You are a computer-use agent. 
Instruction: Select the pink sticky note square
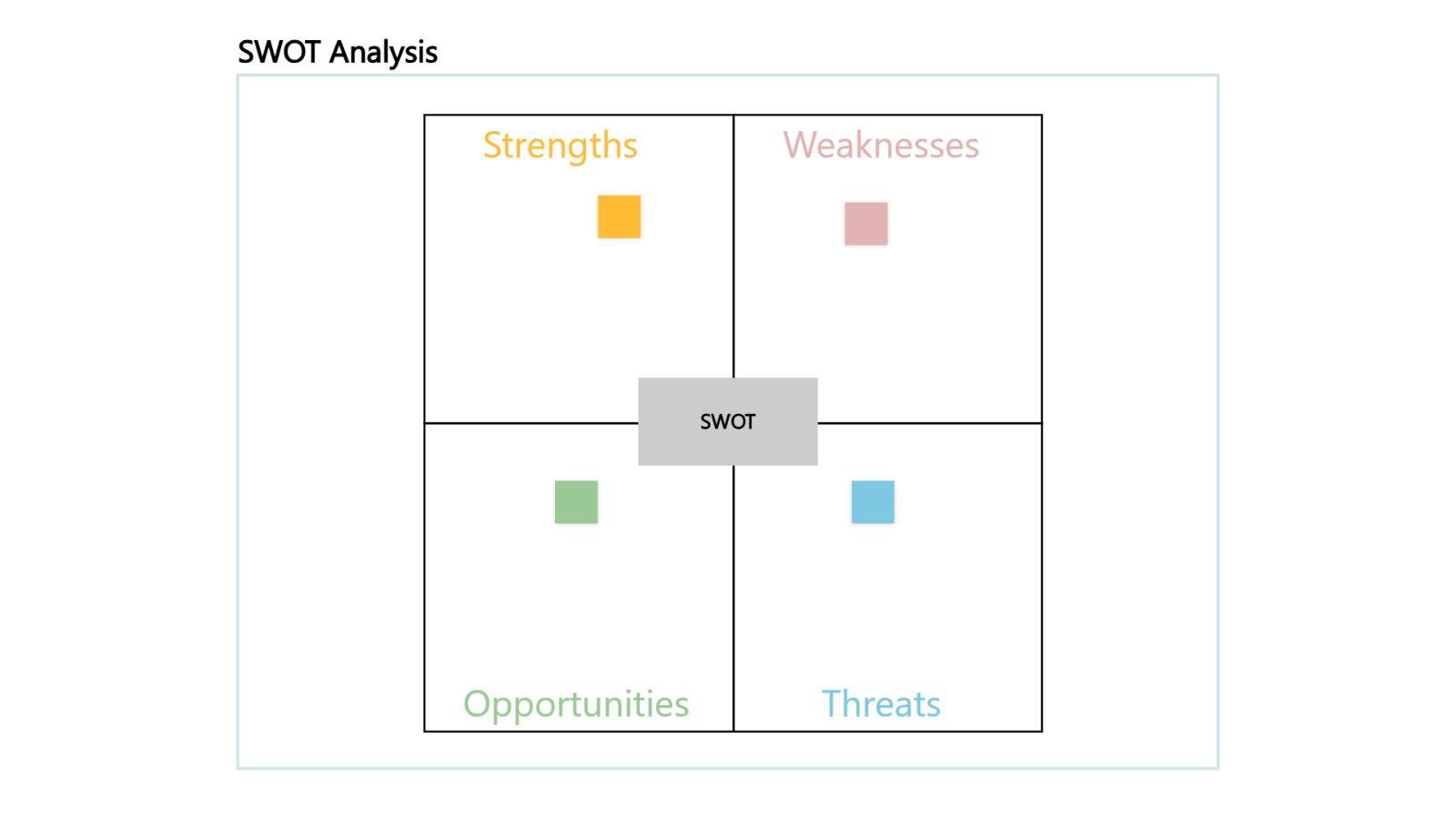pyautogui.click(x=865, y=224)
